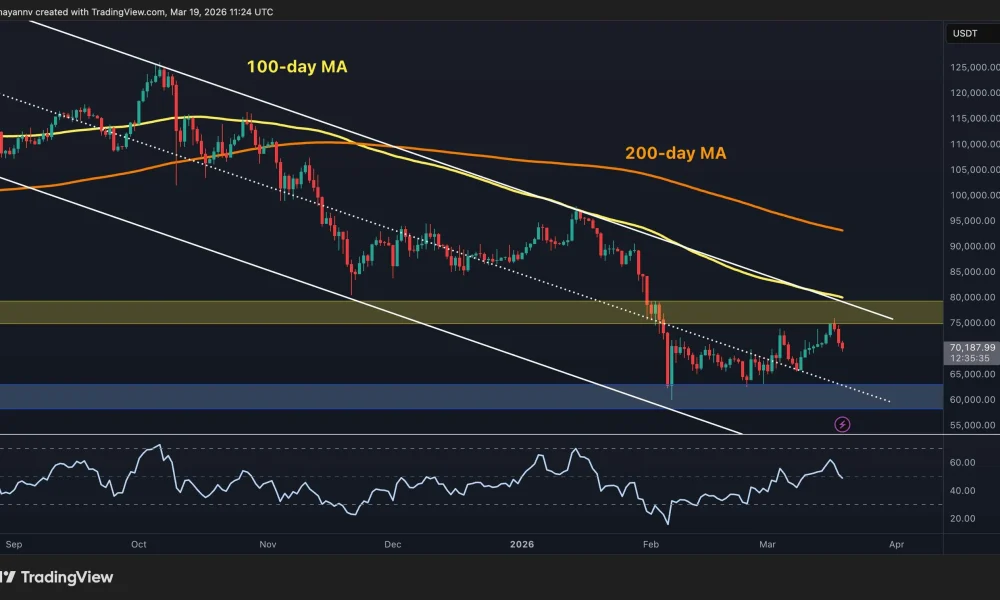Click the purple lightning quick-trade icon
Screen dimensions: 1000x600
(x=843, y=423)
